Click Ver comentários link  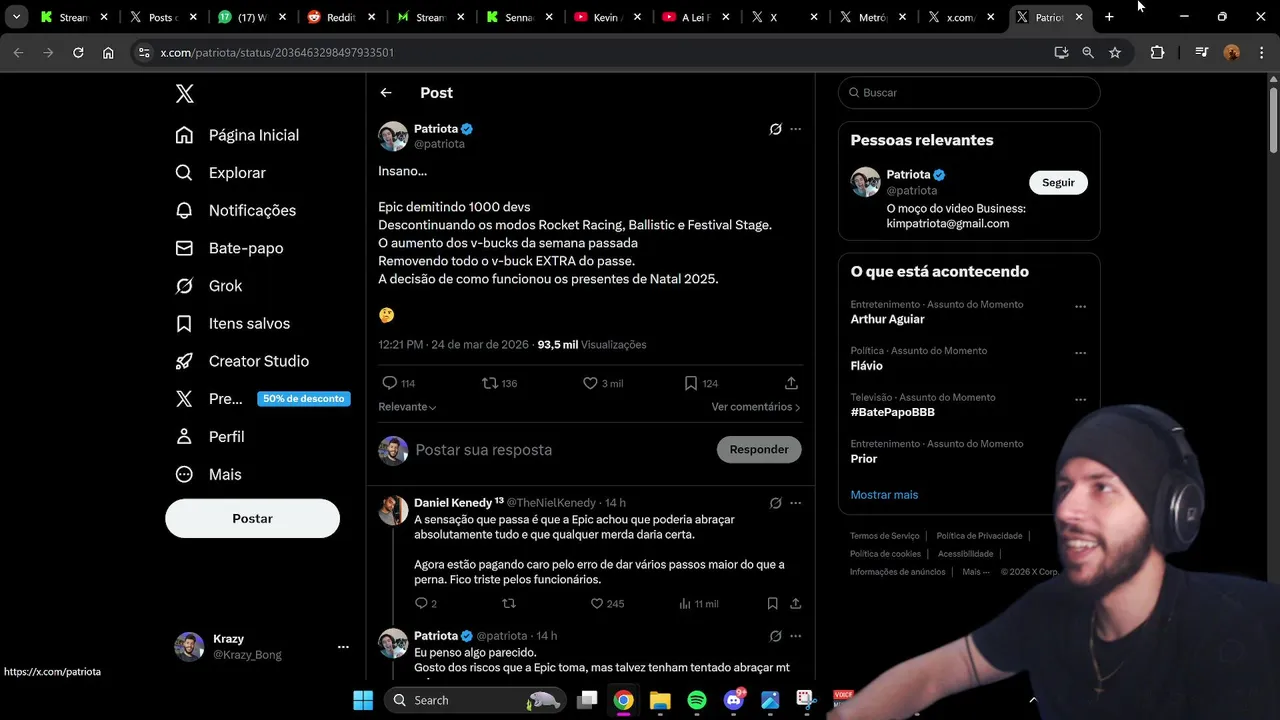point(756,407)
